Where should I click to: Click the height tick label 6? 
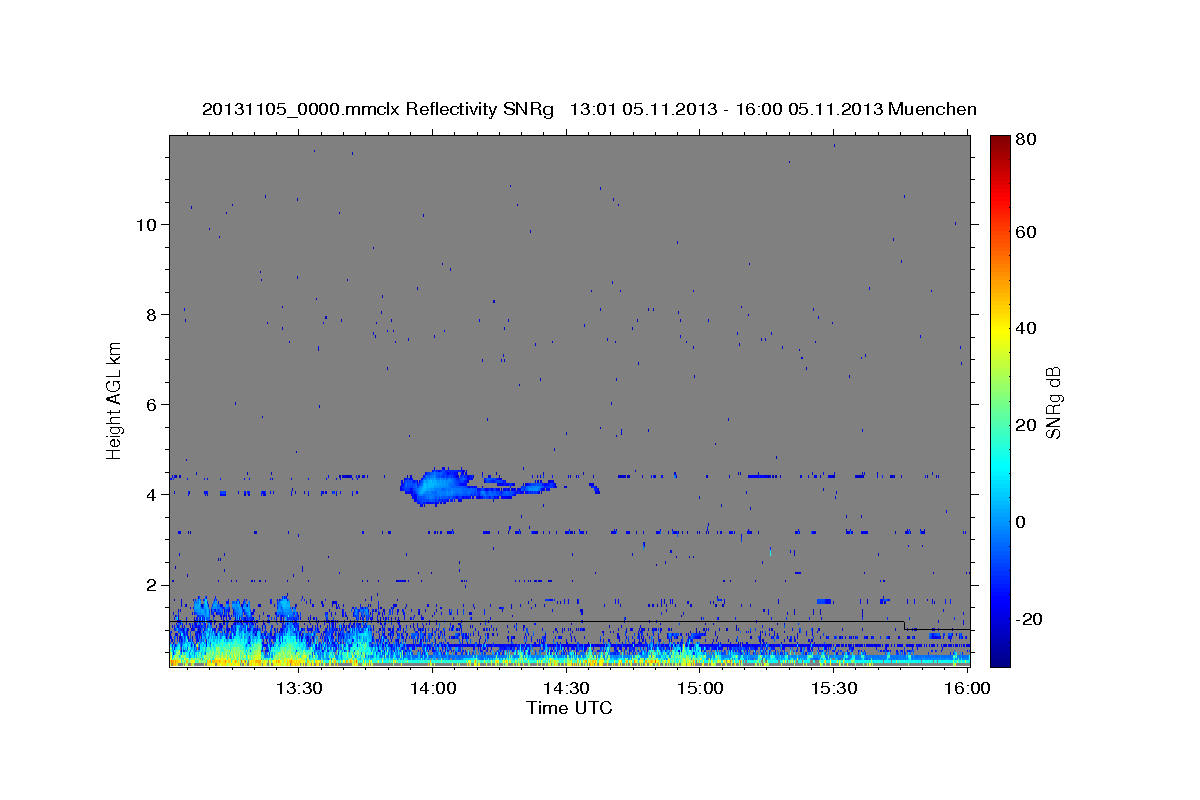[152, 404]
